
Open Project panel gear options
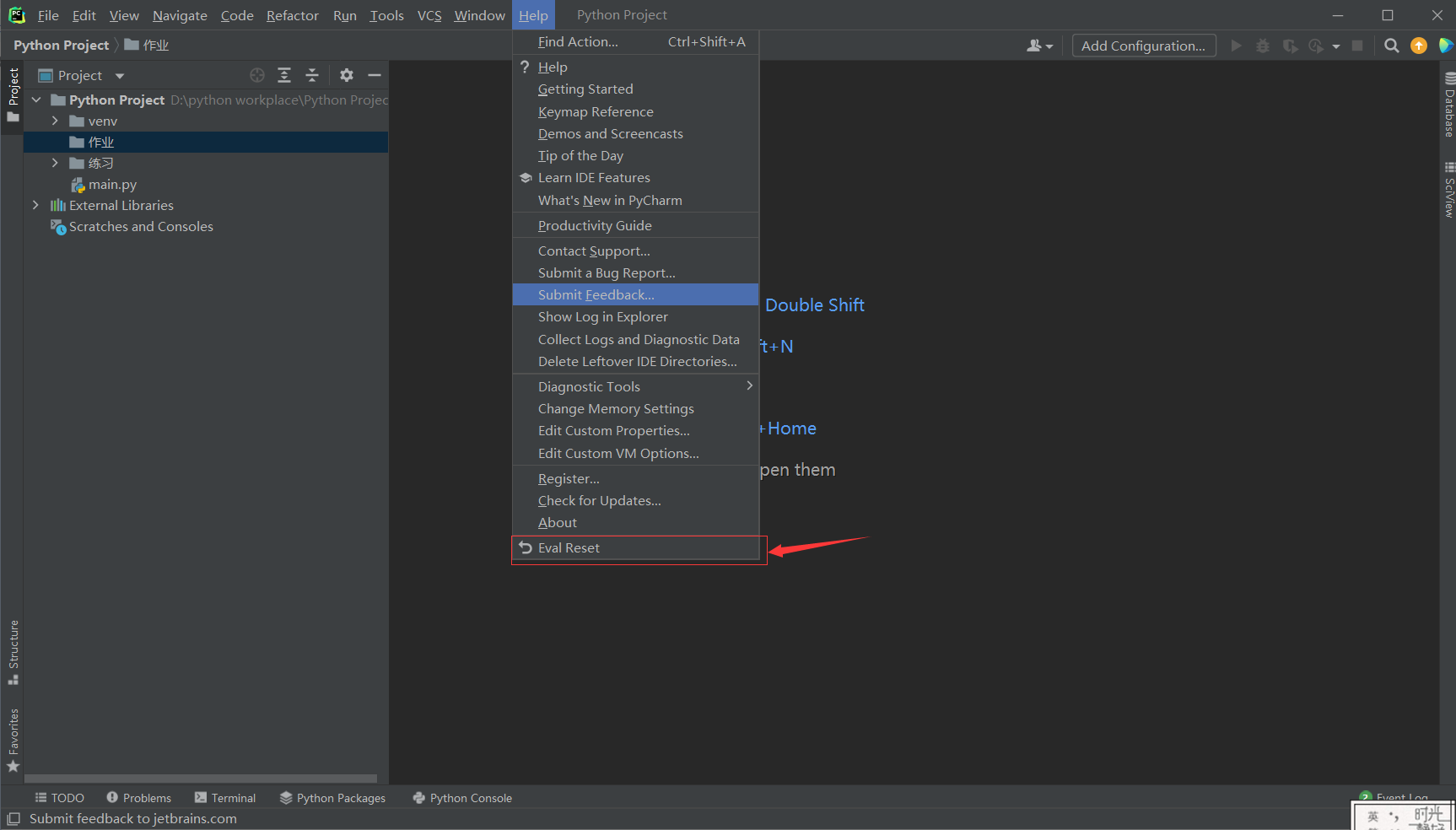pos(347,75)
